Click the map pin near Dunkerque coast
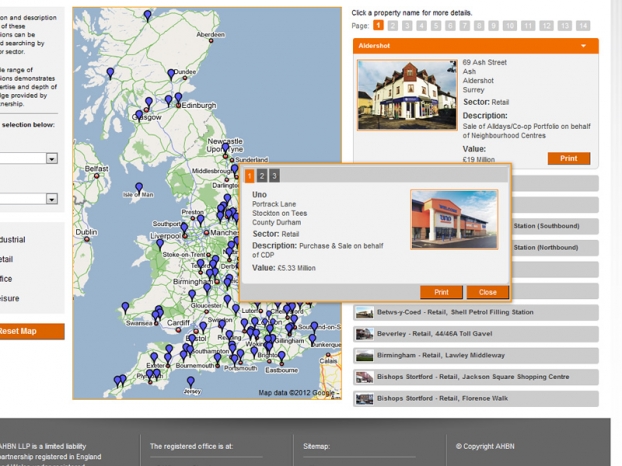The height and width of the screenshot is (466, 622). pos(313,339)
